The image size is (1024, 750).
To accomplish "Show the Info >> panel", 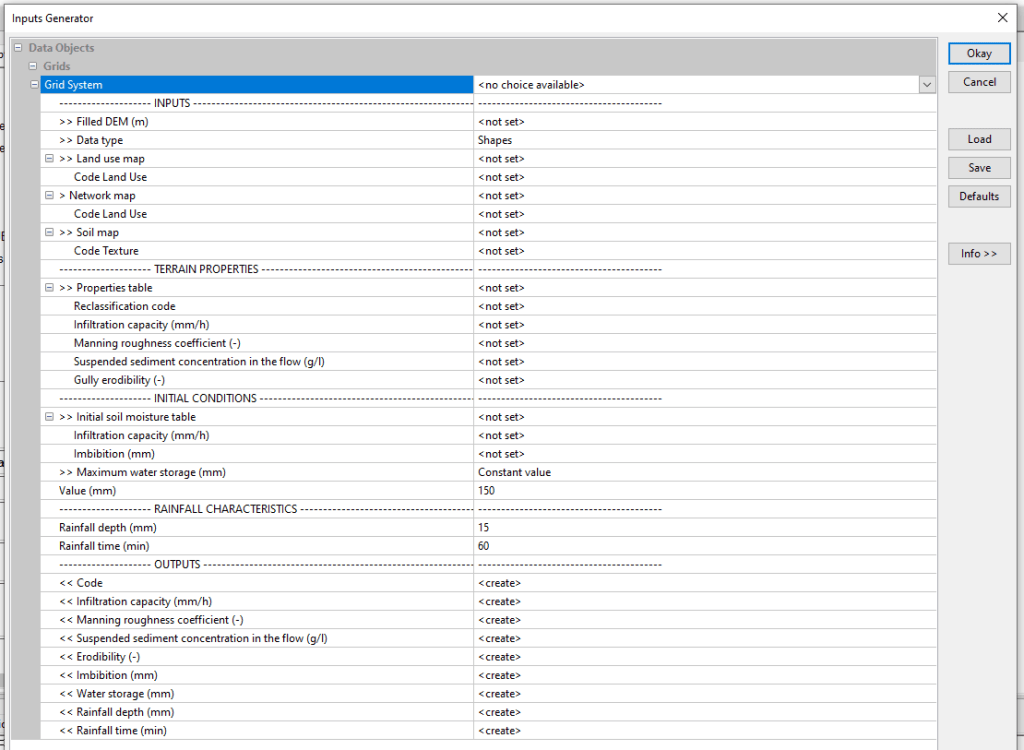I will coord(979,254).
